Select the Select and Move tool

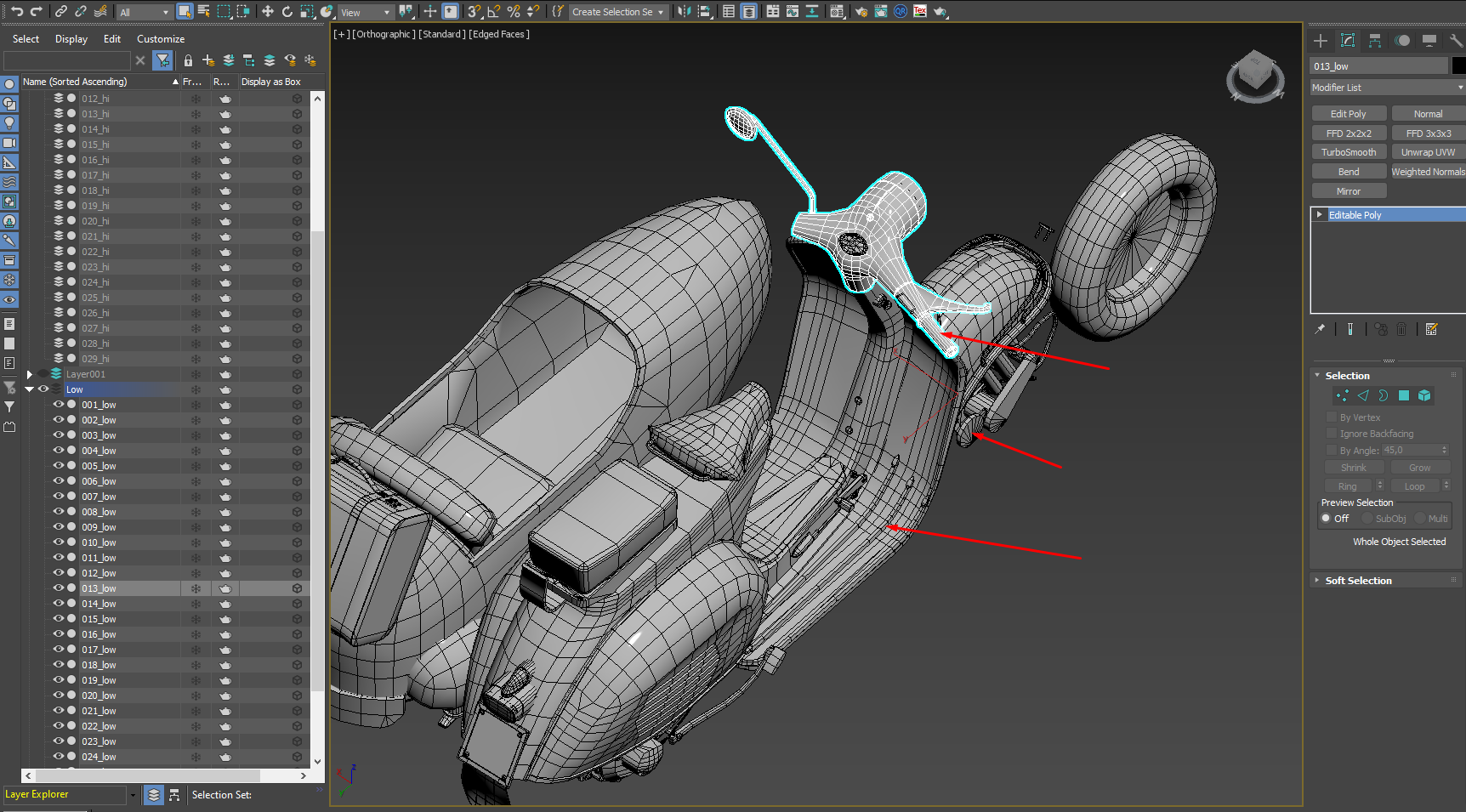point(268,11)
